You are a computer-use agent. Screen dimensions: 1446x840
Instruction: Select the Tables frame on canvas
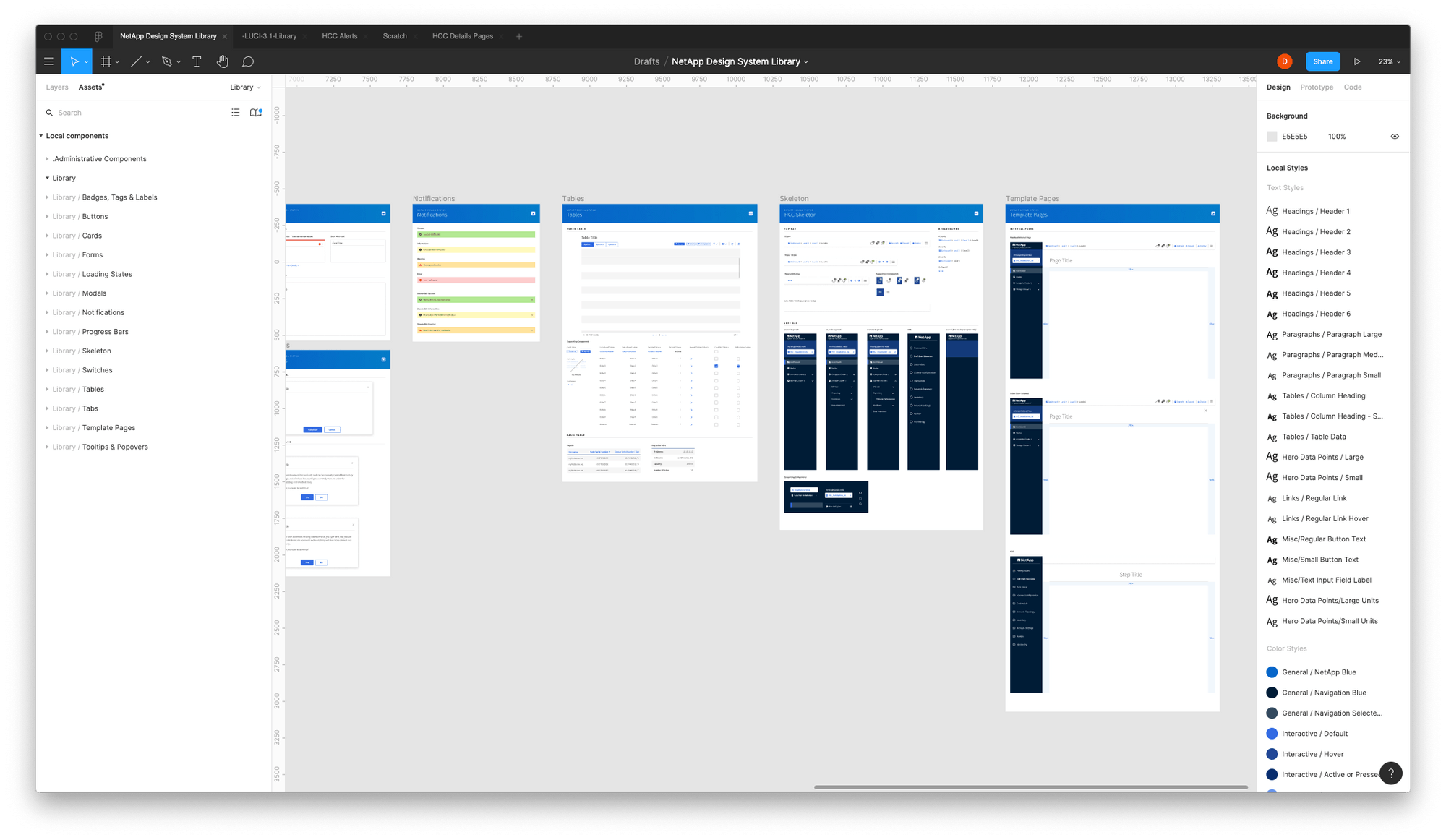pos(659,343)
